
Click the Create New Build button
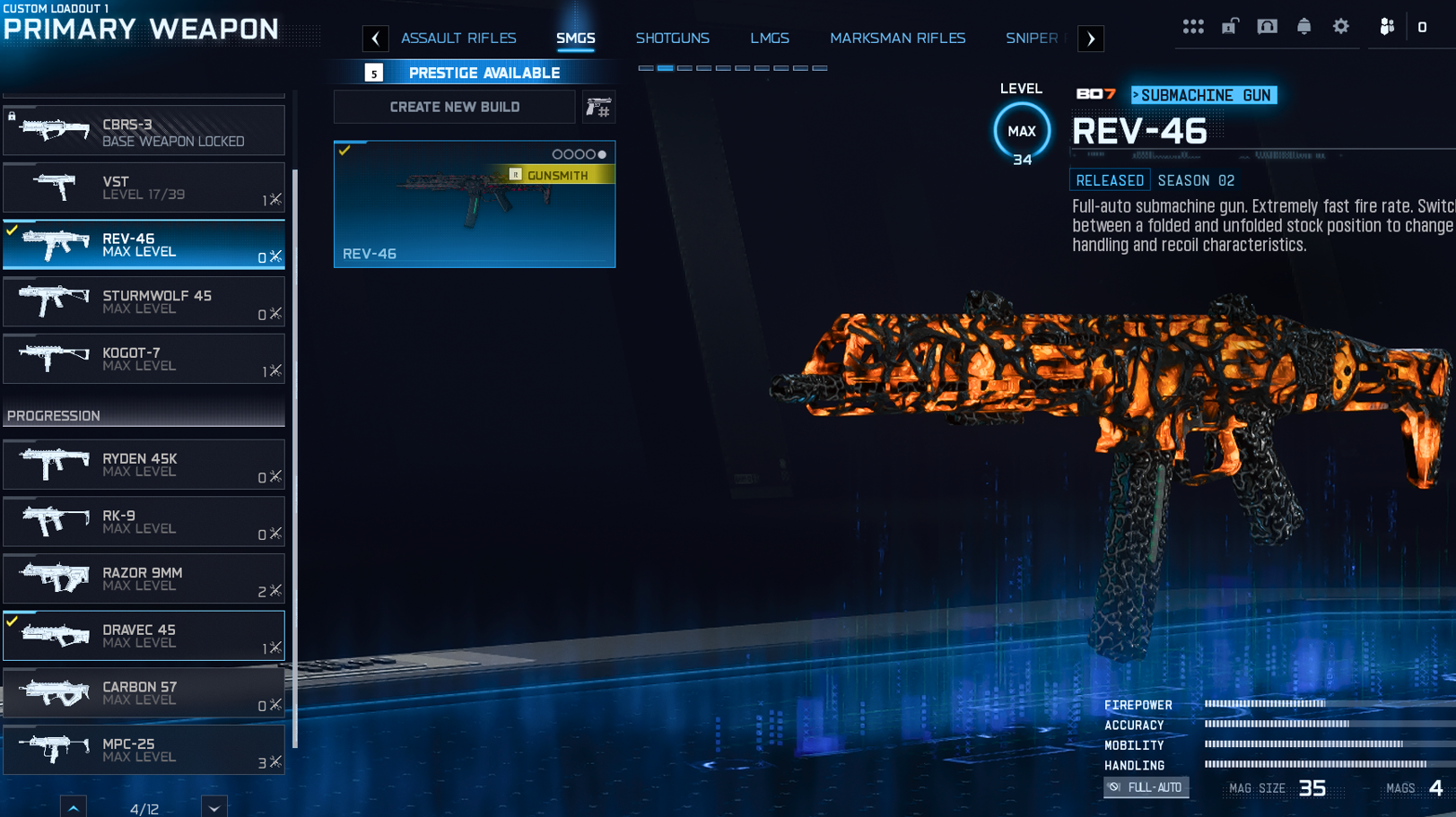click(x=455, y=108)
